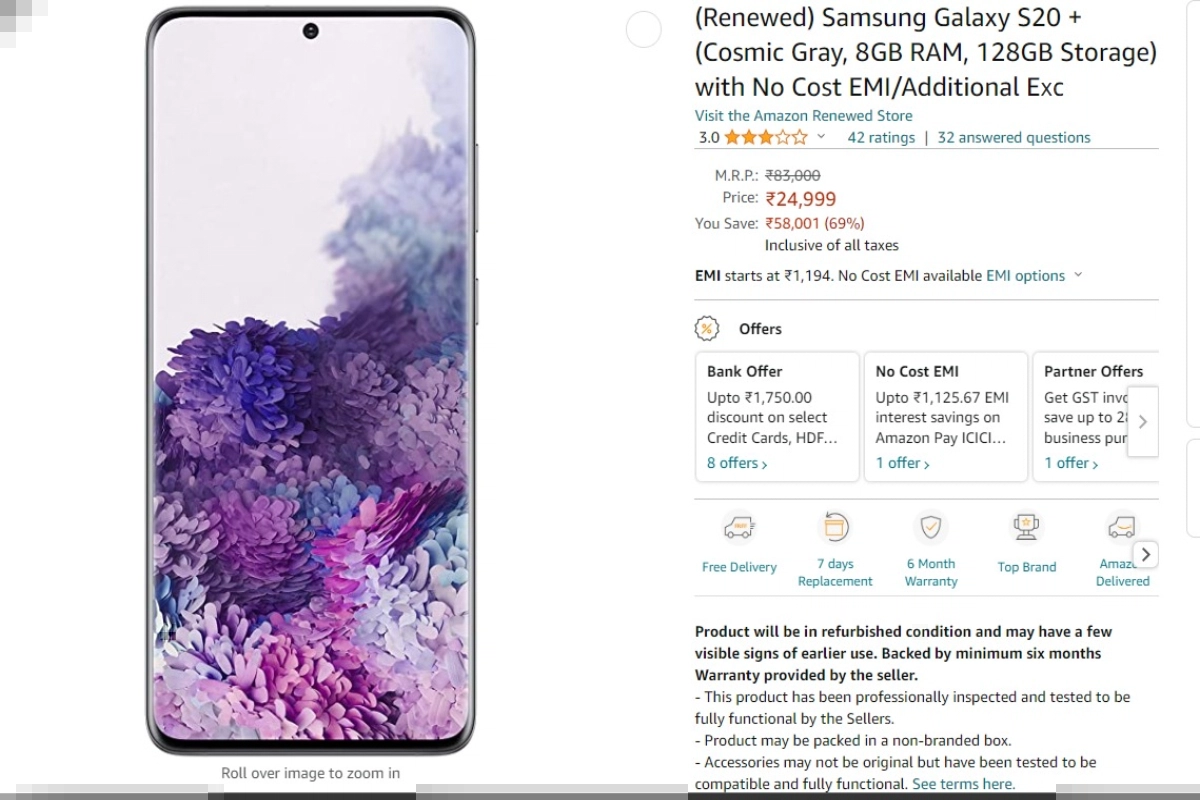Expand the rating breakdown chevron
The width and height of the screenshot is (1200, 800).
[x=821, y=137]
